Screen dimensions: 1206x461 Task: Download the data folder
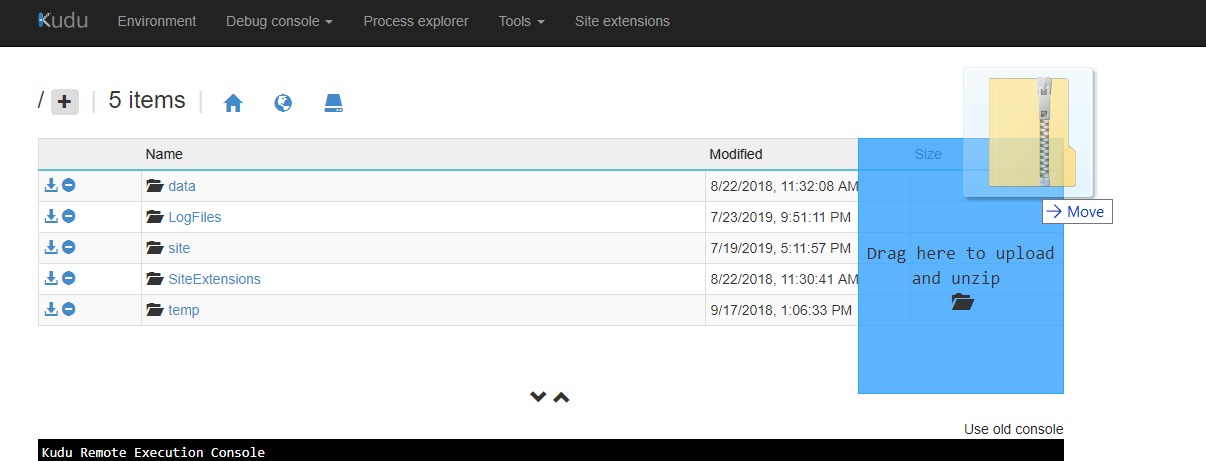(51, 185)
